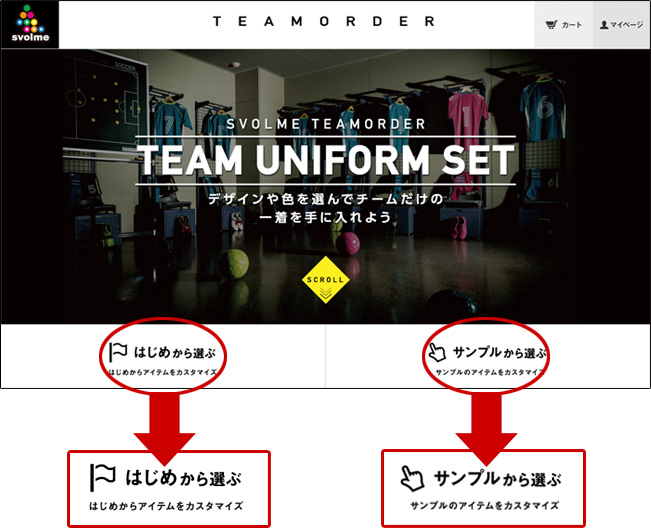Click サンプルのアイテムをカスタマイズ subtitle in lower box

pyautogui.click(x=485, y=506)
